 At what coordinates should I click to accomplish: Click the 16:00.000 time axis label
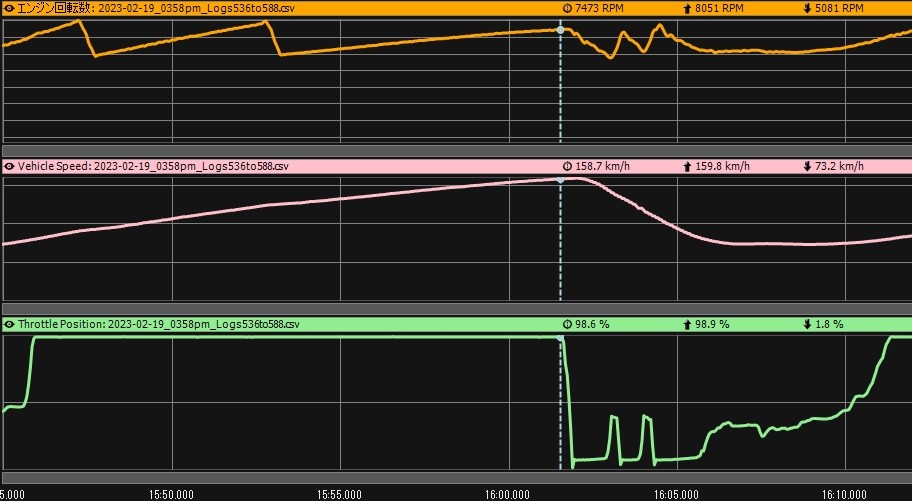[508, 495]
